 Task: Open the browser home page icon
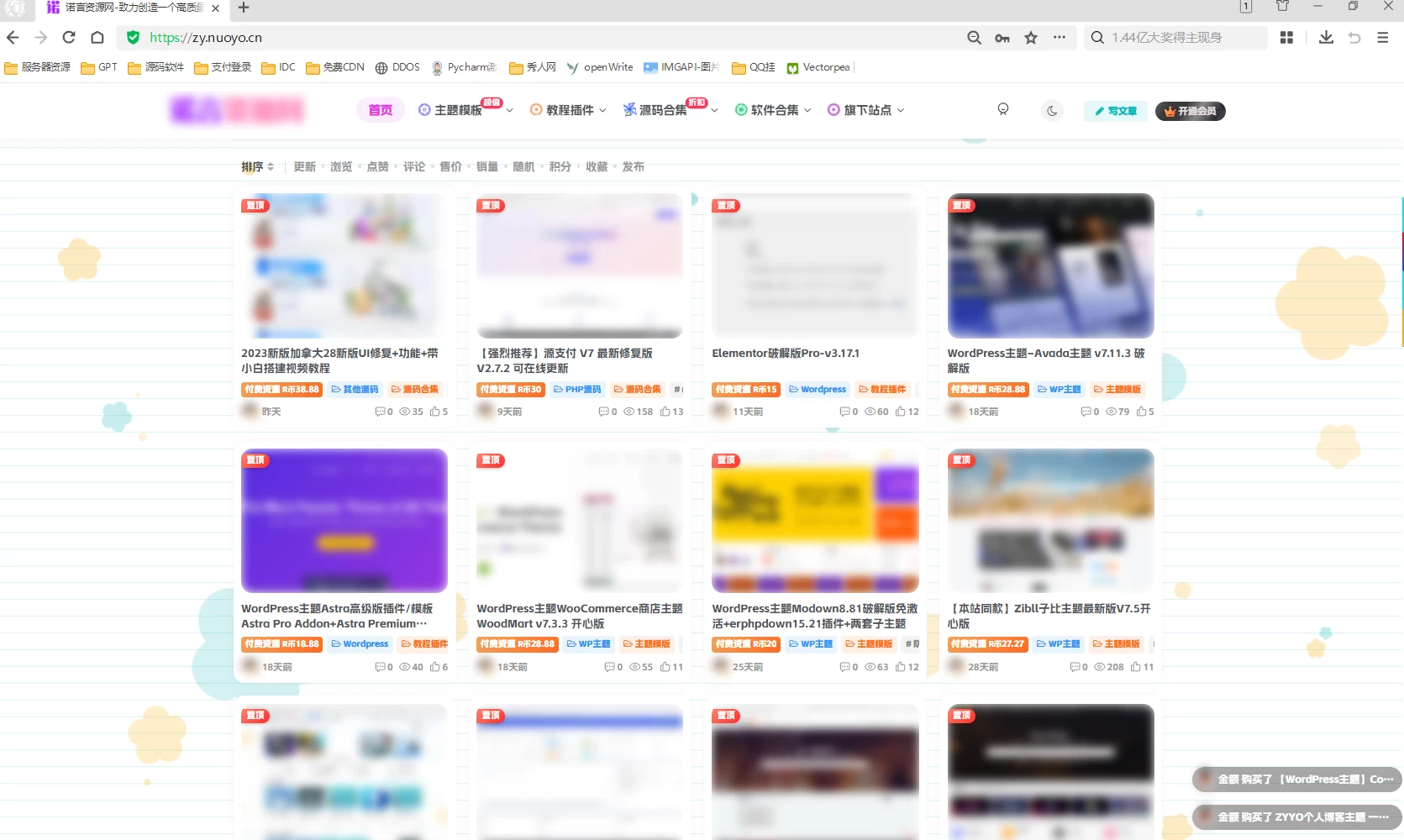coord(97,38)
